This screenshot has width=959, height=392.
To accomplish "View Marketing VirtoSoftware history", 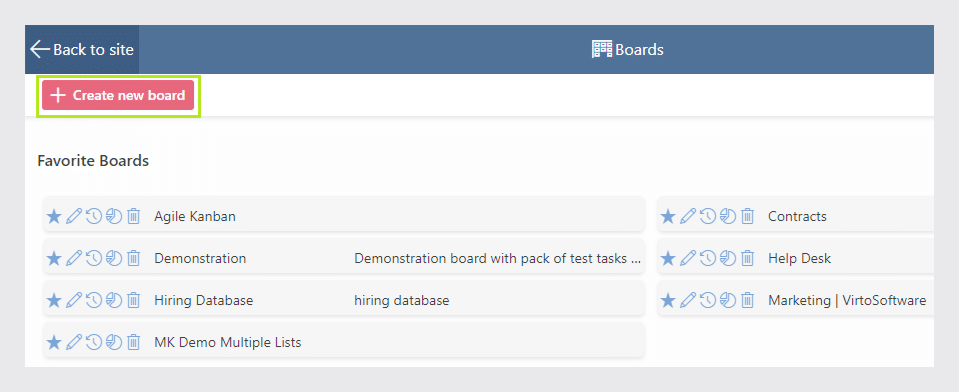I will [x=708, y=300].
